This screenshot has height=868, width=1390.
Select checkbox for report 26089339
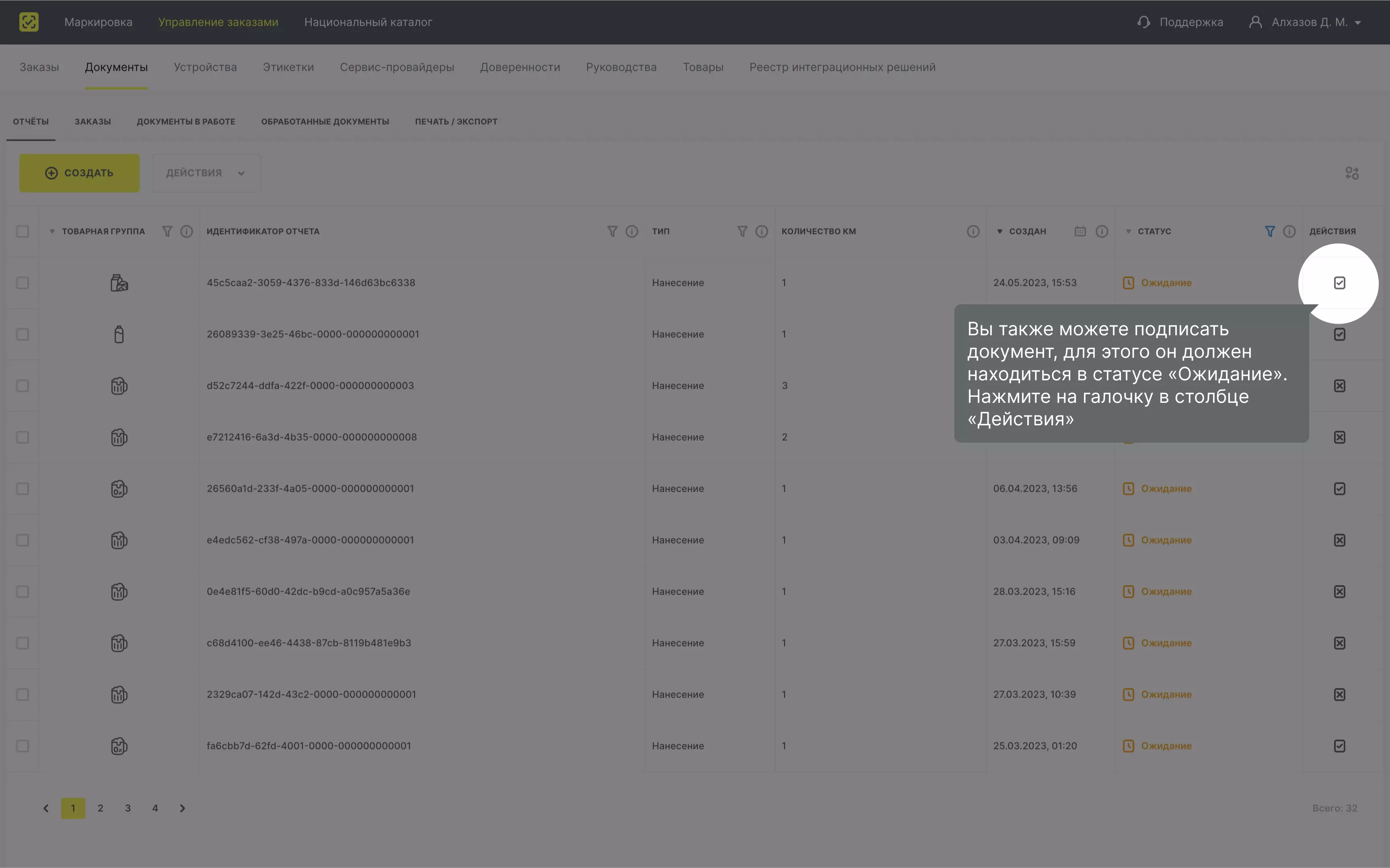pos(23,334)
